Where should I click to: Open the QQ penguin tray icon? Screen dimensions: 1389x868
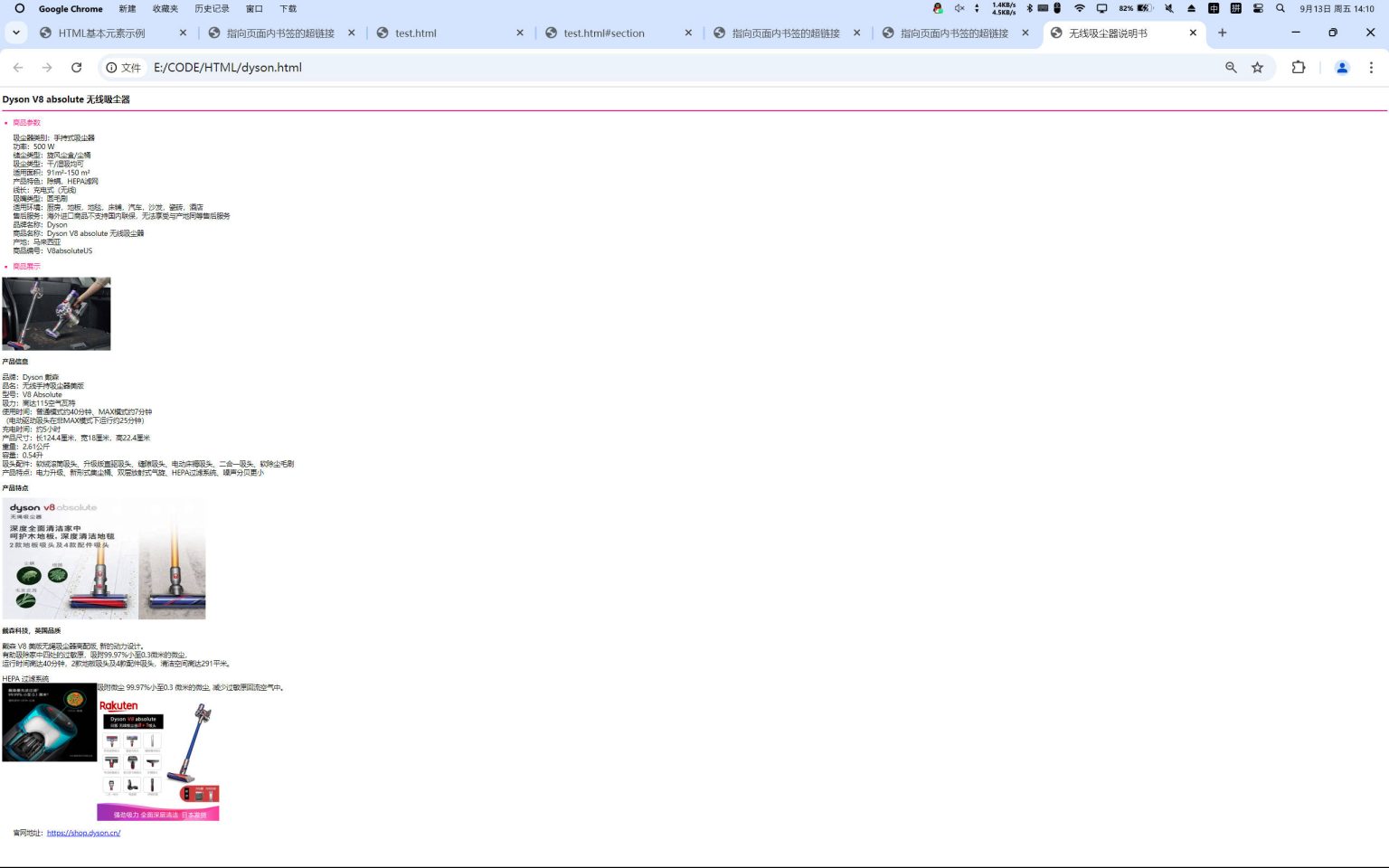(x=938, y=8)
